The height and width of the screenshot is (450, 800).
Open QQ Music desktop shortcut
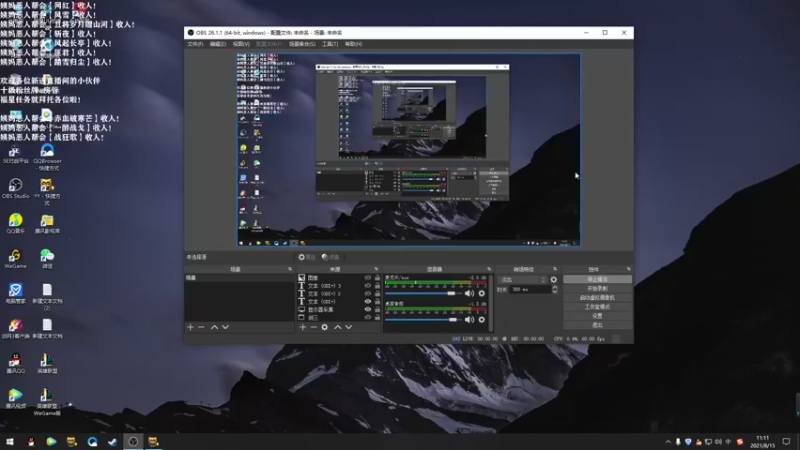point(15,223)
